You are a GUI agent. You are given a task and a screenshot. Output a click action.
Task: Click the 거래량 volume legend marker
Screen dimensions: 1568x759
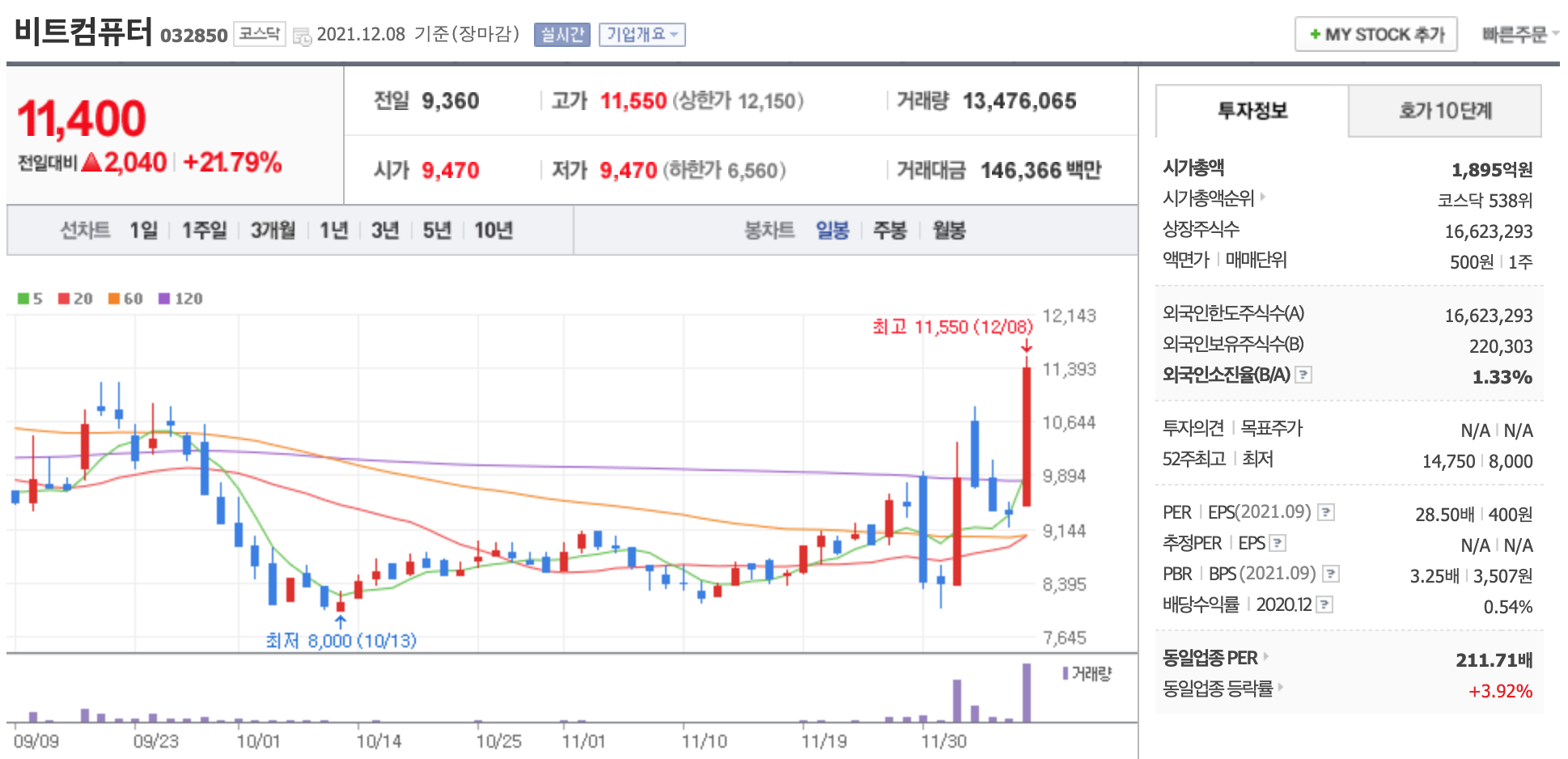pos(1066,673)
